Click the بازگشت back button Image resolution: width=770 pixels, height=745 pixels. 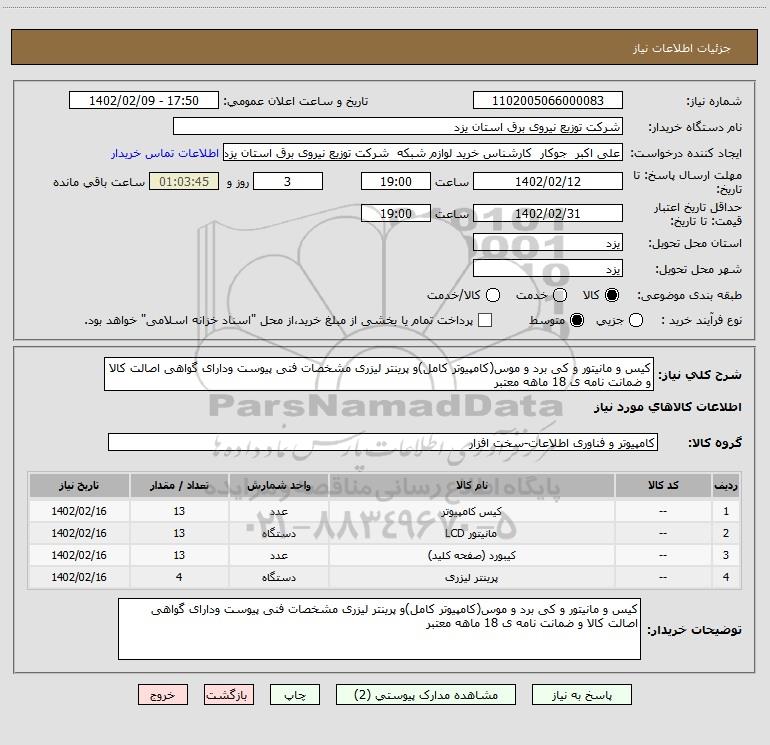pos(229,695)
